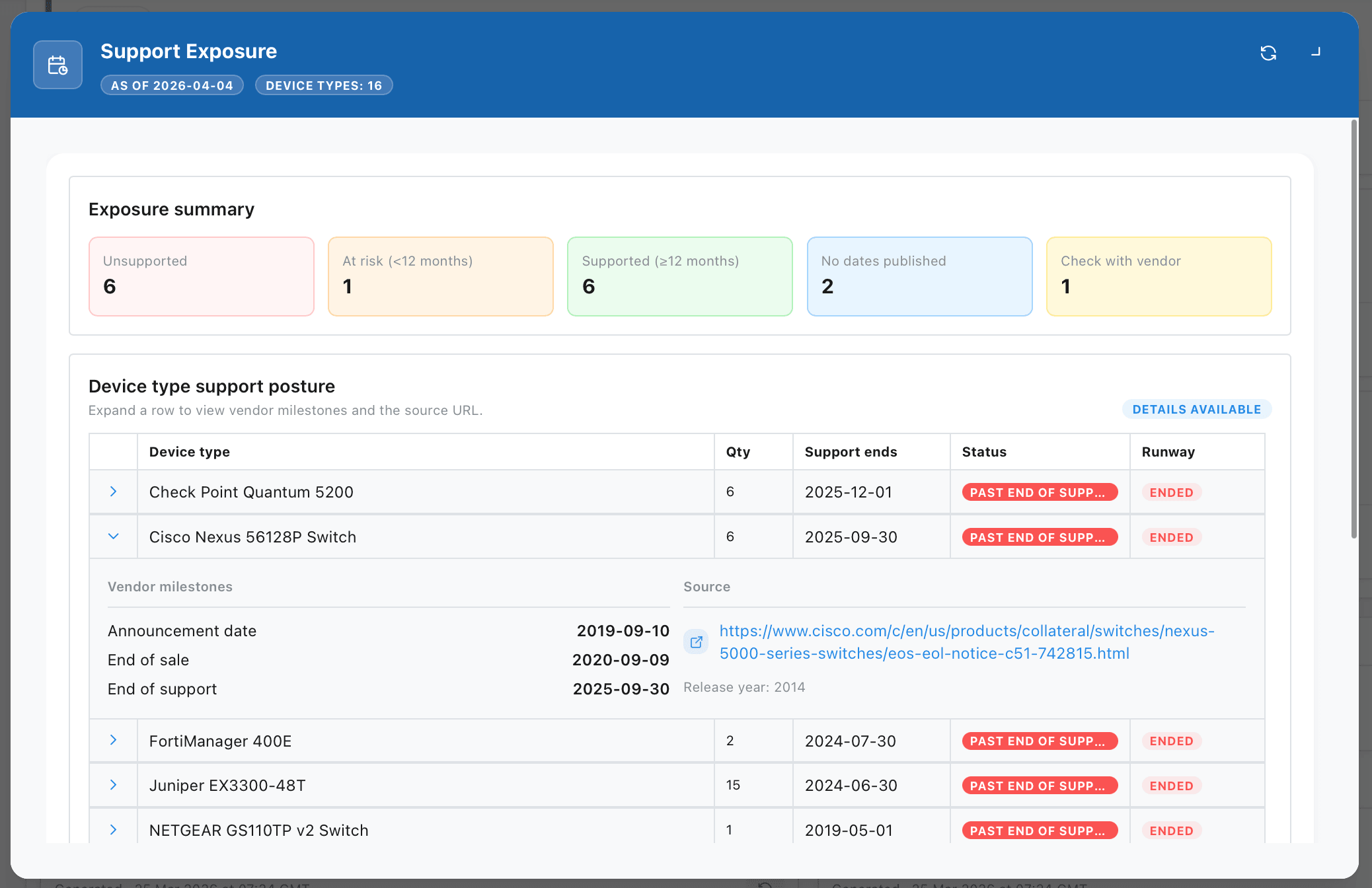Screen dimensions: 1372x888
Task: Click the At risk (<12 months) card
Action: click(440, 276)
